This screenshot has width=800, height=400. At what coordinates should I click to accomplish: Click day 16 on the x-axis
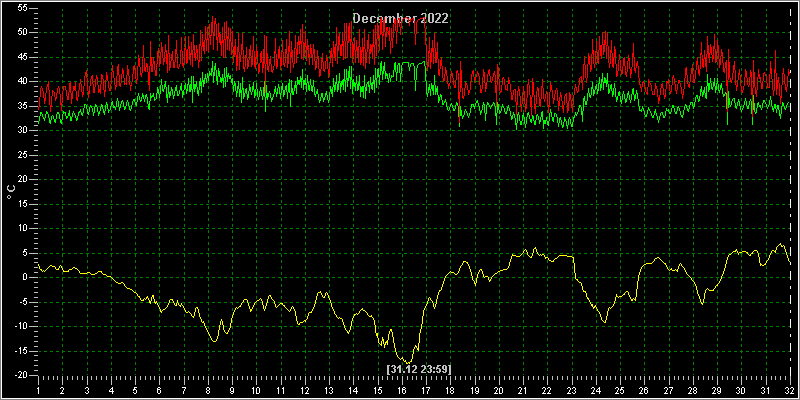(403, 391)
